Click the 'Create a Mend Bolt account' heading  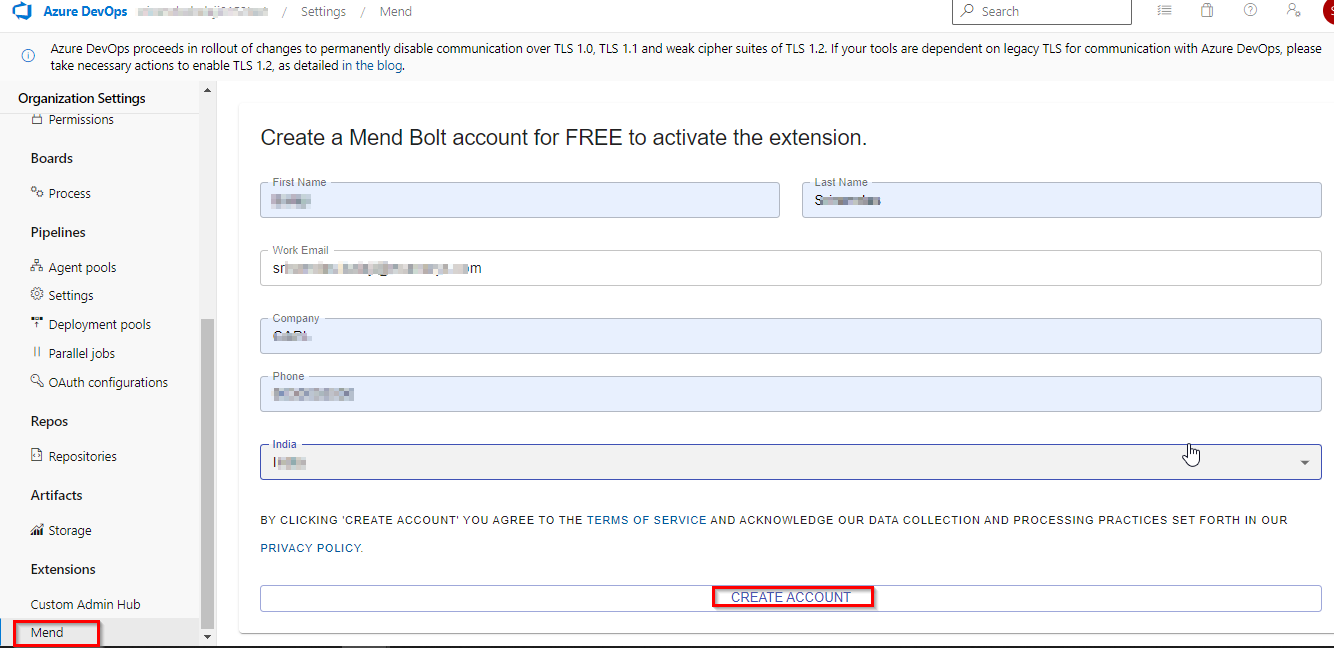coord(564,138)
